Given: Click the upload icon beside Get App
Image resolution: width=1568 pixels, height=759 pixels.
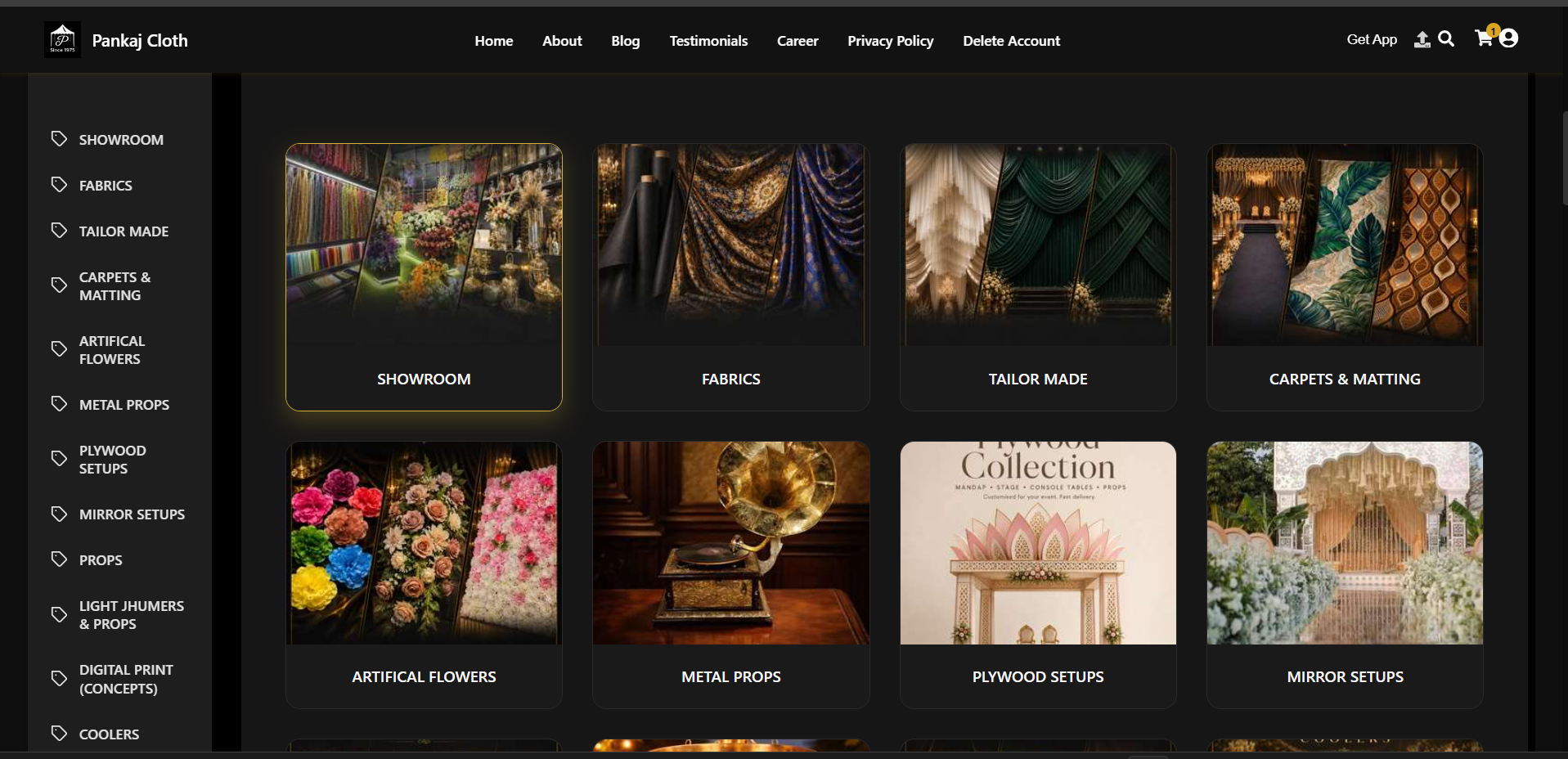Looking at the screenshot, I should click(x=1422, y=39).
